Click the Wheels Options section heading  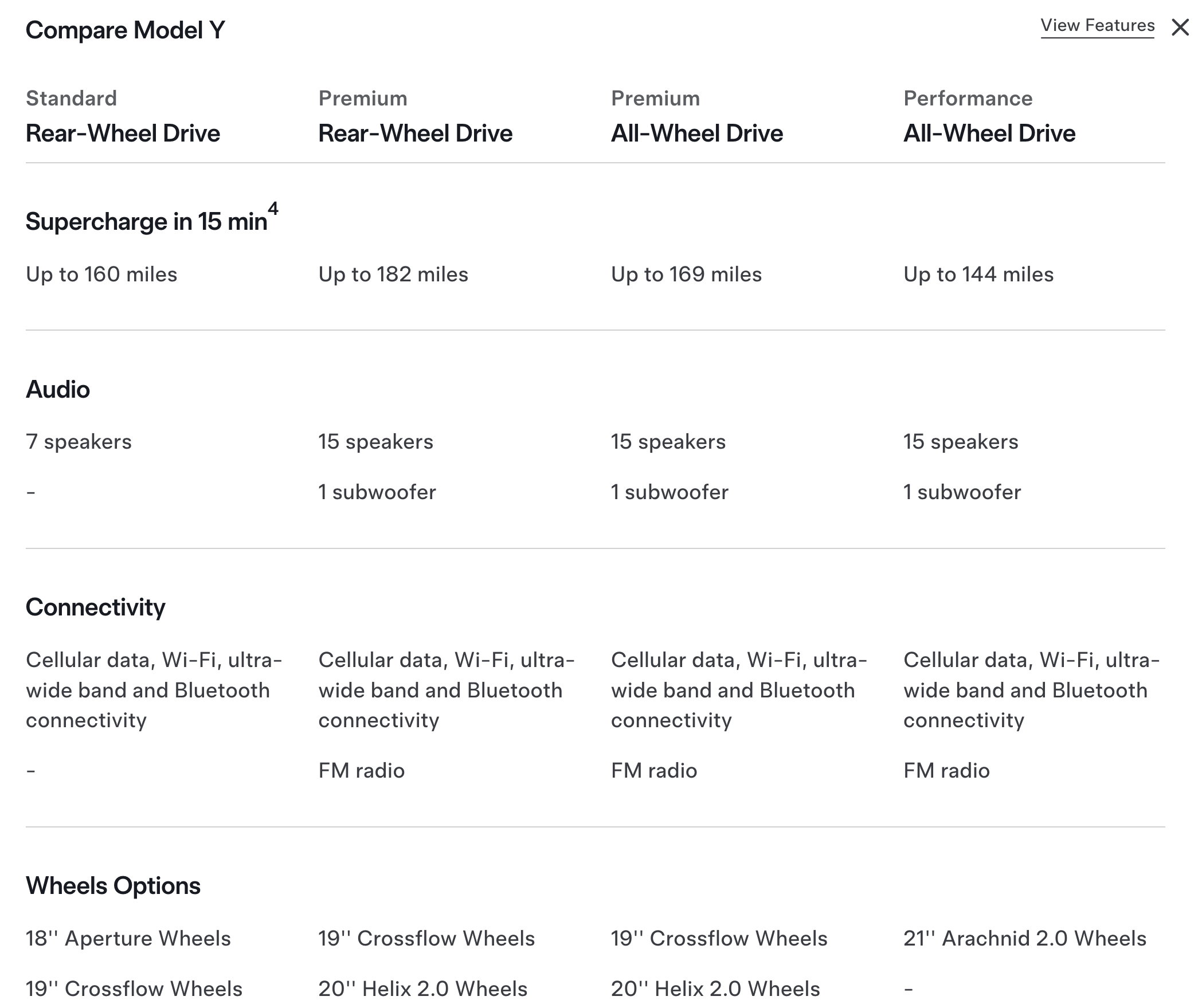[113, 886]
